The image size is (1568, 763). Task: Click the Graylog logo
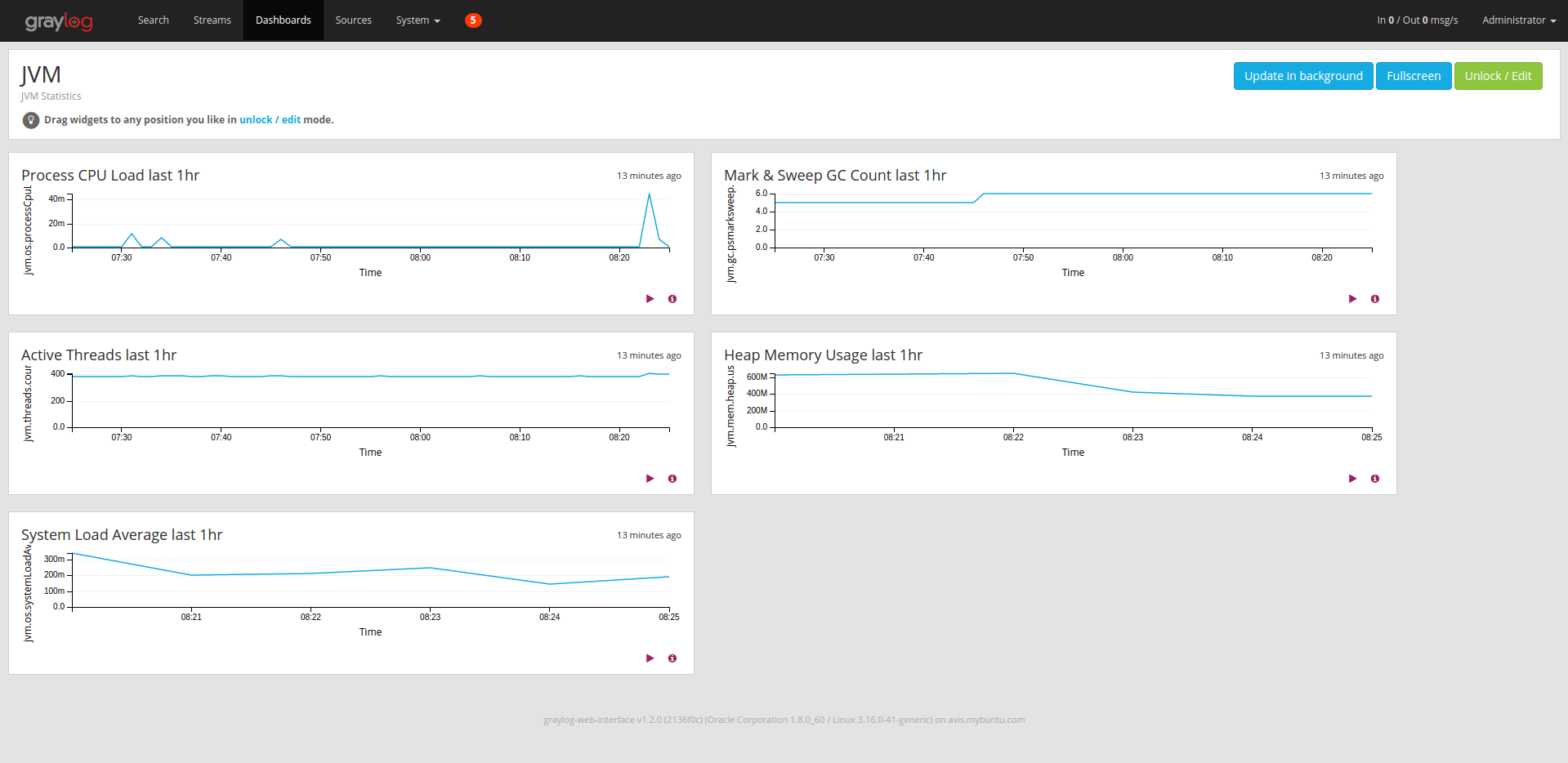[58, 20]
